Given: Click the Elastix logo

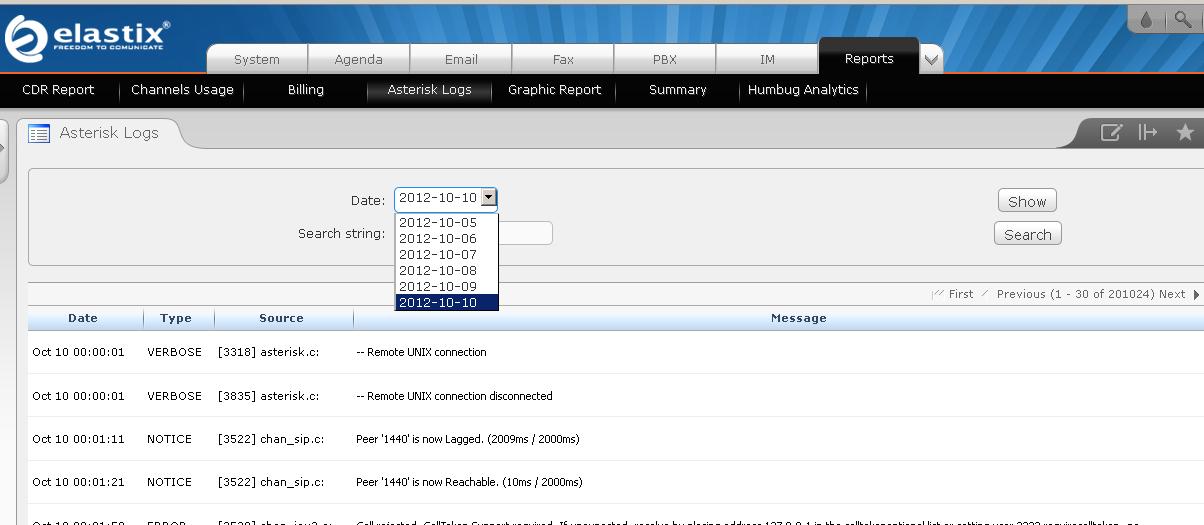Looking at the screenshot, I should [x=86, y=39].
